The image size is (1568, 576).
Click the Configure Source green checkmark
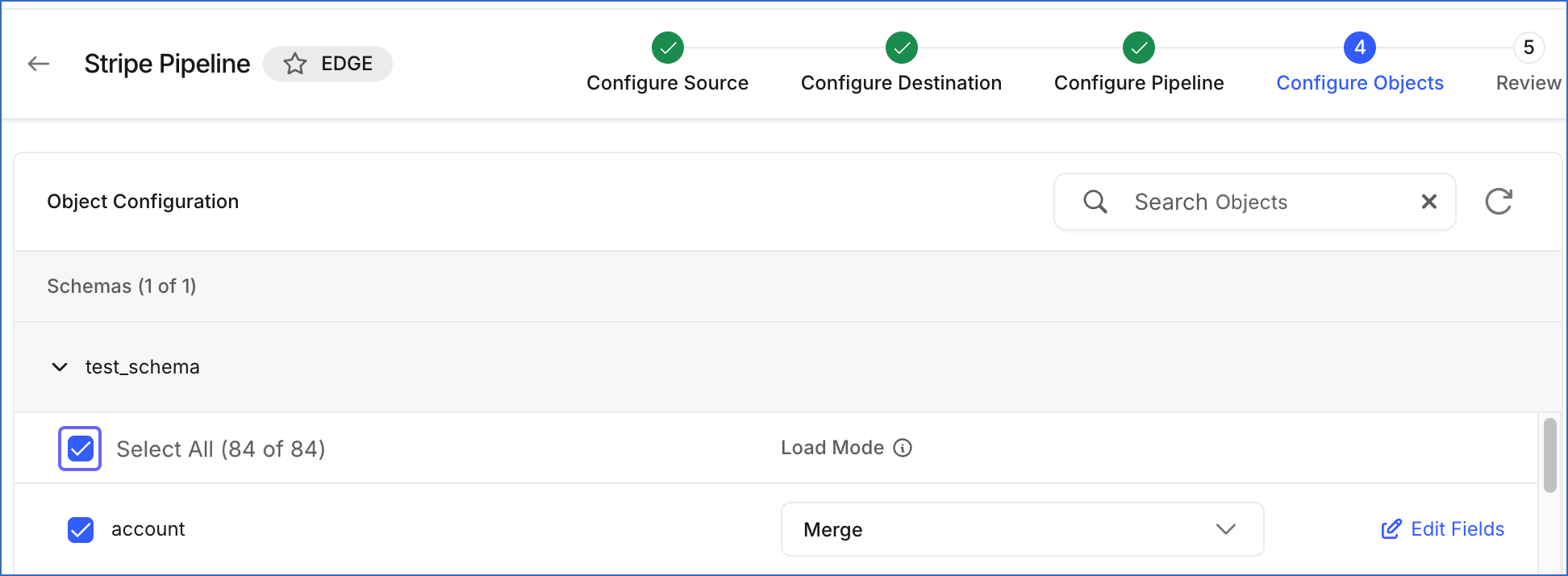point(668,48)
